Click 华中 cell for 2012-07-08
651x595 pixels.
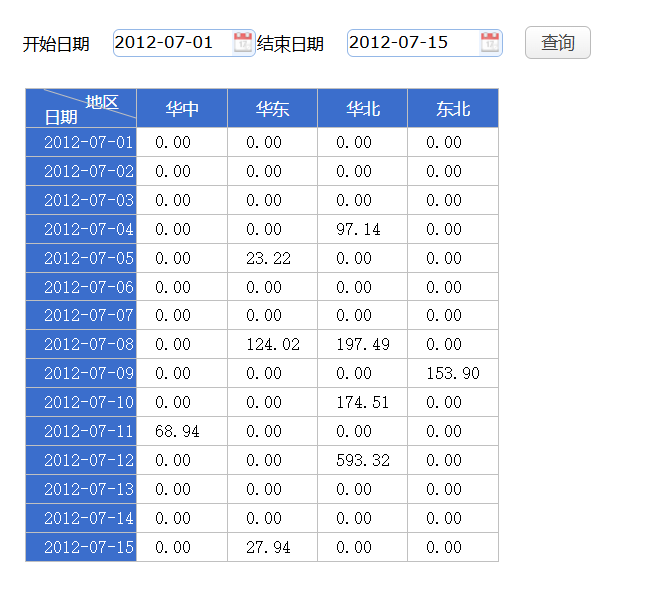tap(182, 344)
